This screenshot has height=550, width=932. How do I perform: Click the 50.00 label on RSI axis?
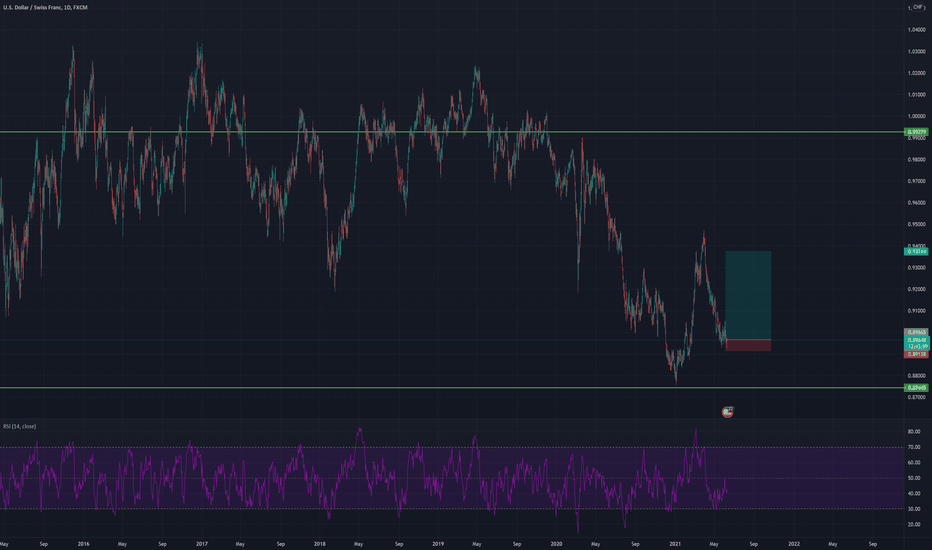914,478
